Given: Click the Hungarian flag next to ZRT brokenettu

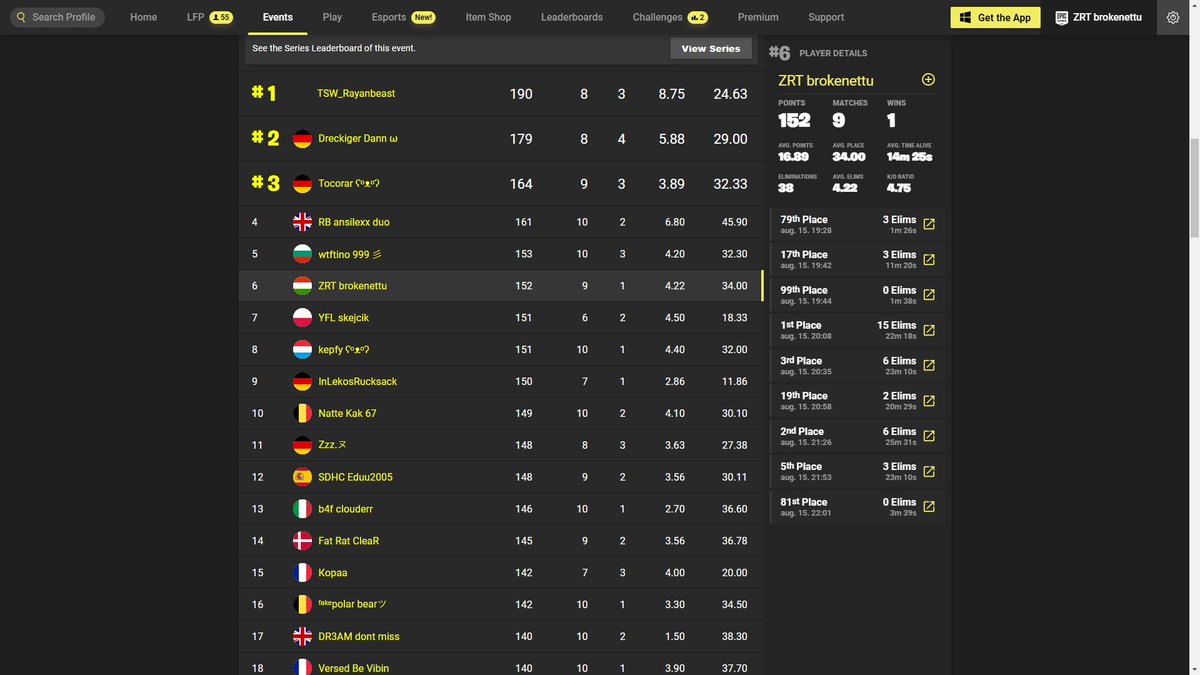Looking at the screenshot, I should coord(302,286).
